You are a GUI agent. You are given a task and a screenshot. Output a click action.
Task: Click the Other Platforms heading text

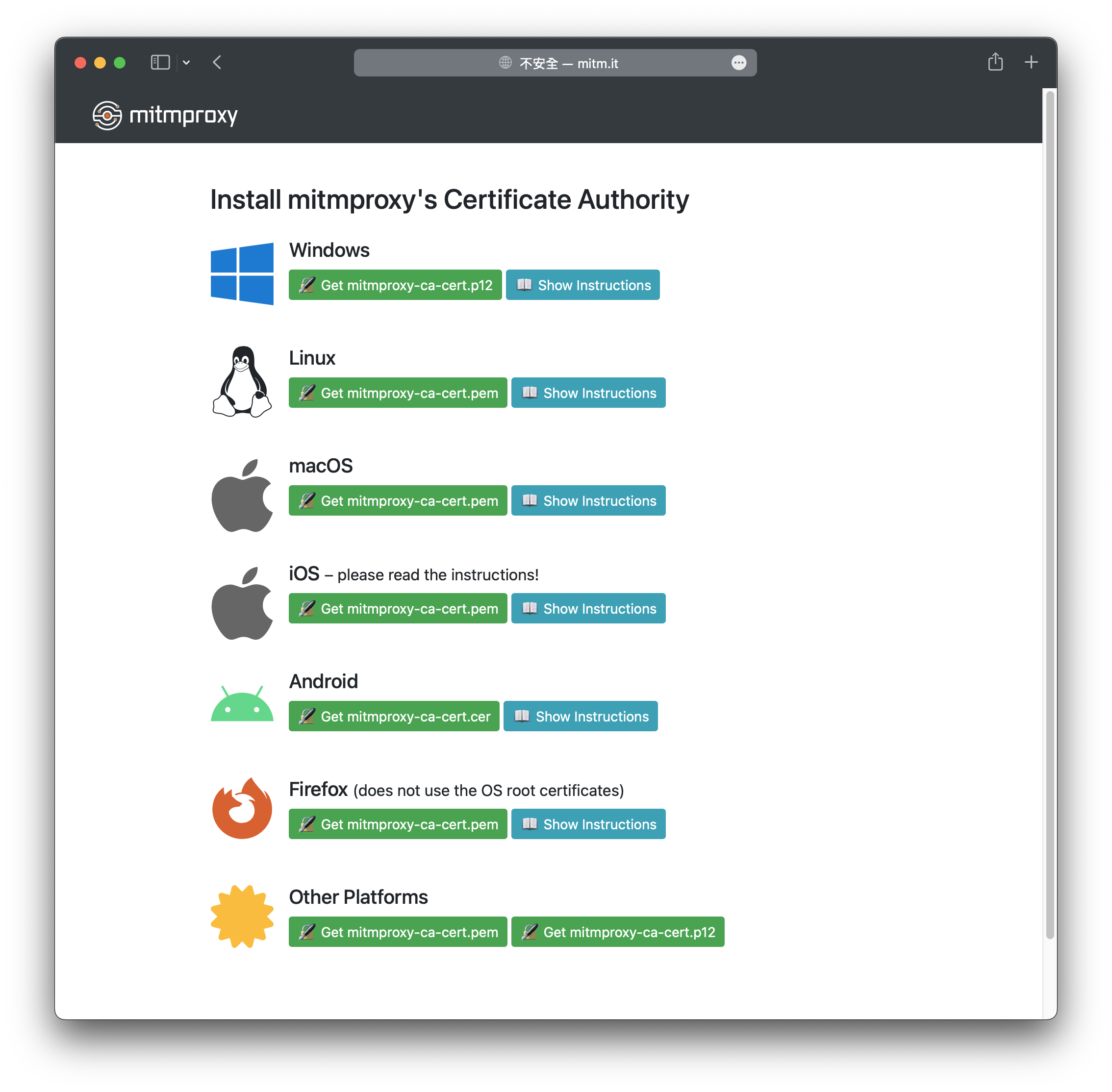358,897
